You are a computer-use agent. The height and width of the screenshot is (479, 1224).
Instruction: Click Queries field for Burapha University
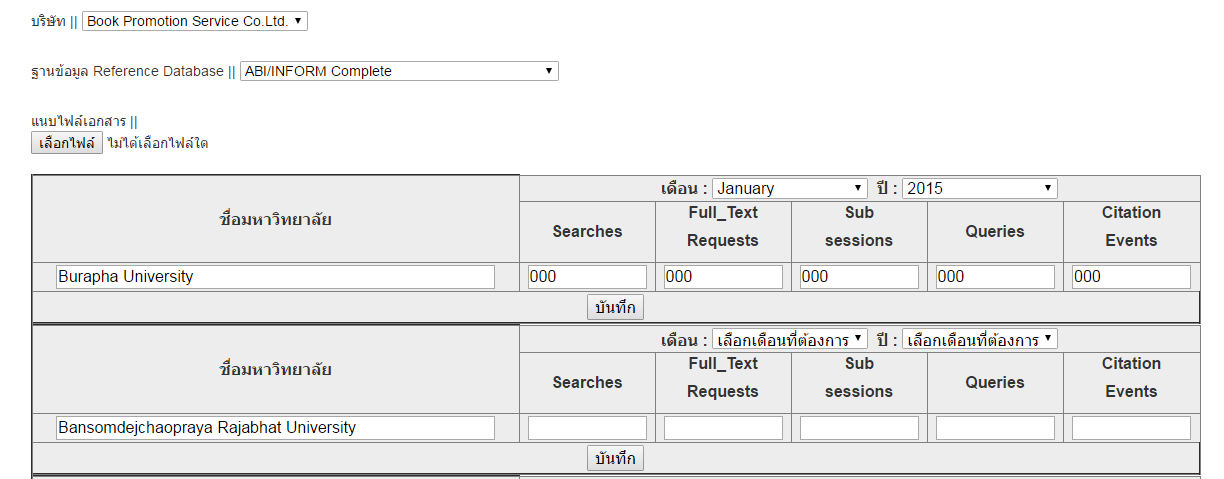pyautogui.click(x=995, y=277)
